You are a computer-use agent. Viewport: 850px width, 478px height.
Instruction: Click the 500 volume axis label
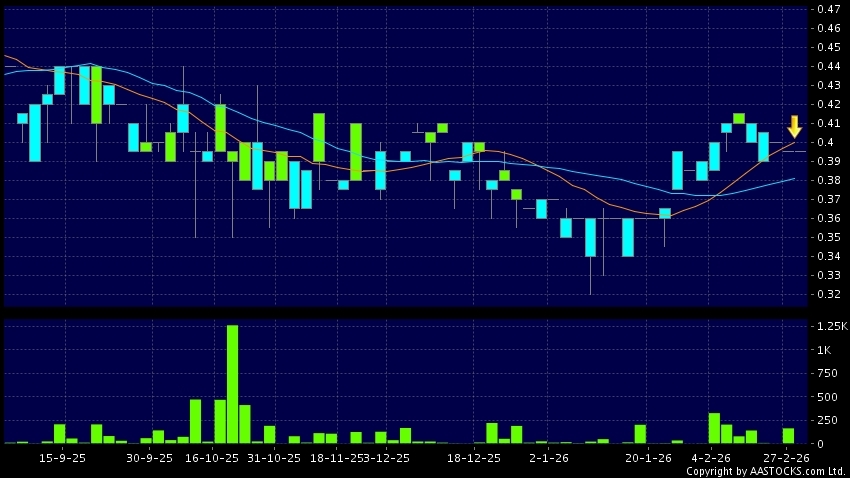tap(827, 397)
